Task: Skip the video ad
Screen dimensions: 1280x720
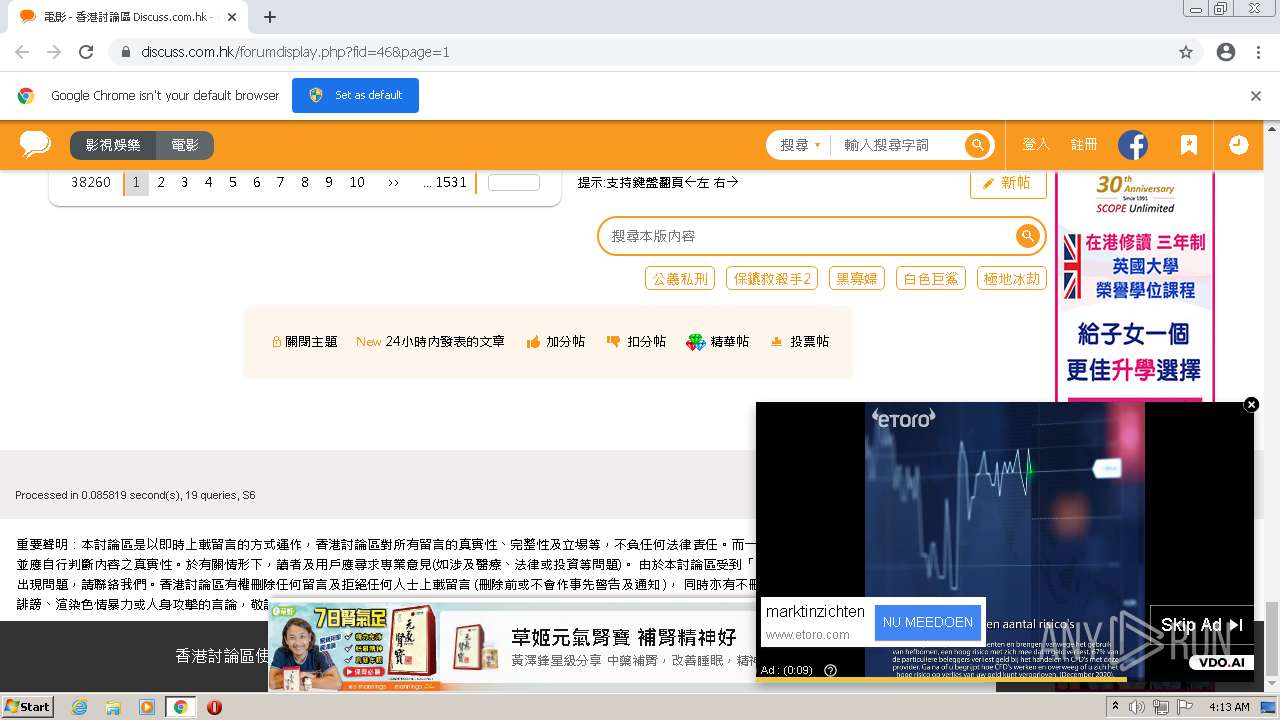Action: coord(1201,625)
